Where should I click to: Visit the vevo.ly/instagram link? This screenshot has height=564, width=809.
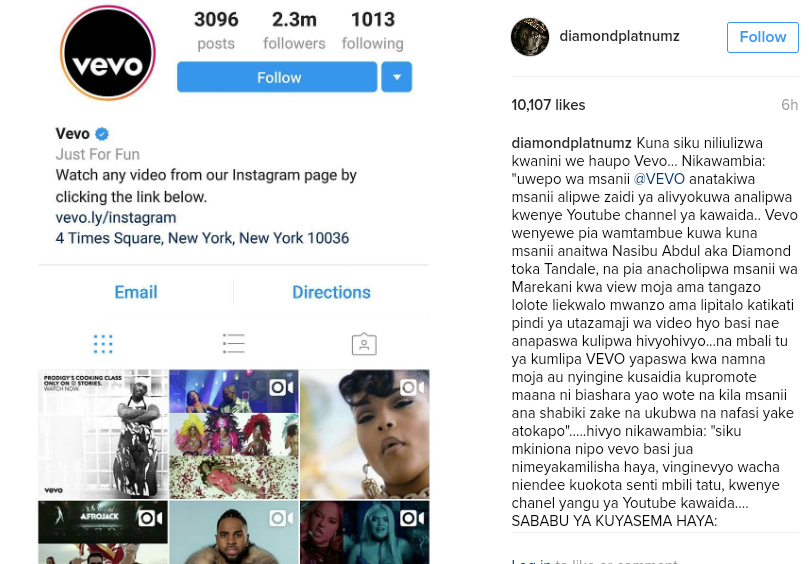(x=116, y=218)
